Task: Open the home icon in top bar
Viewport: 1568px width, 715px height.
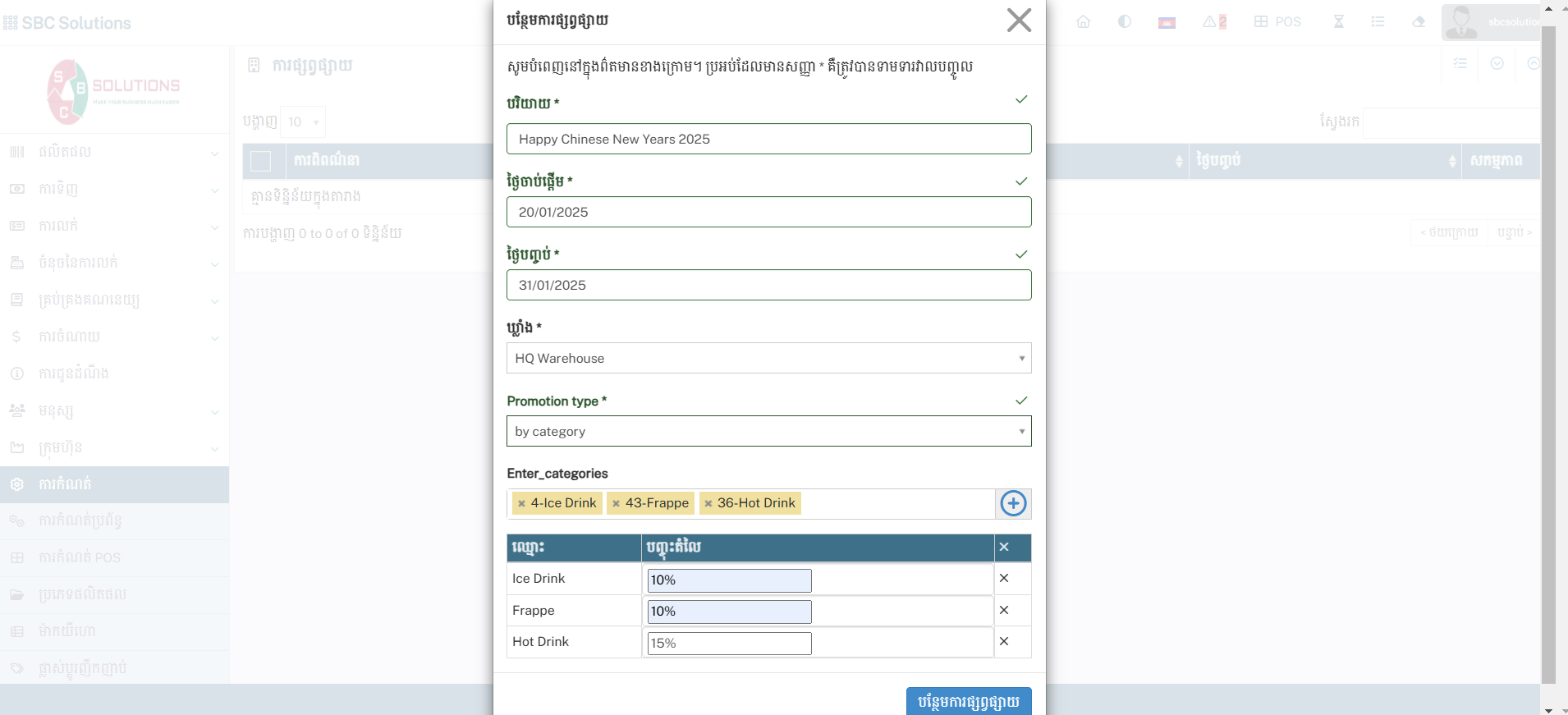Action: click(1083, 22)
